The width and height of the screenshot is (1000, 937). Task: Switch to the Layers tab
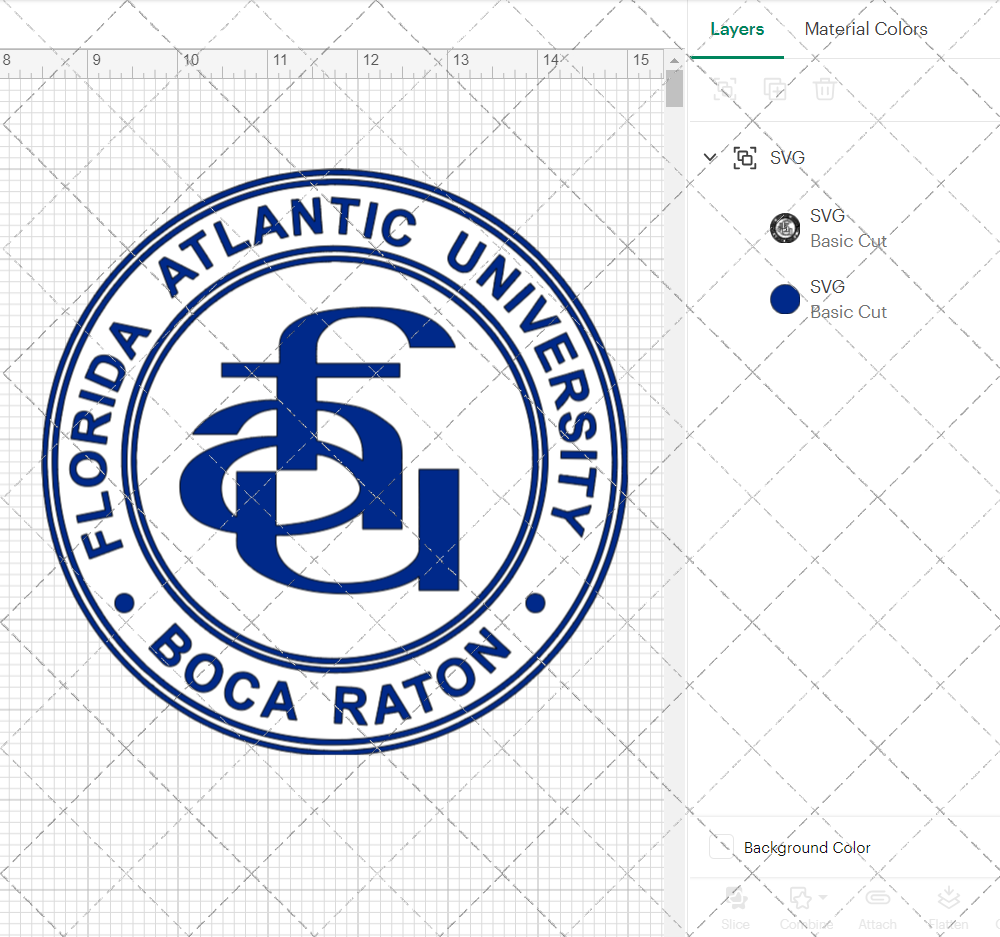tap(737, 29)
